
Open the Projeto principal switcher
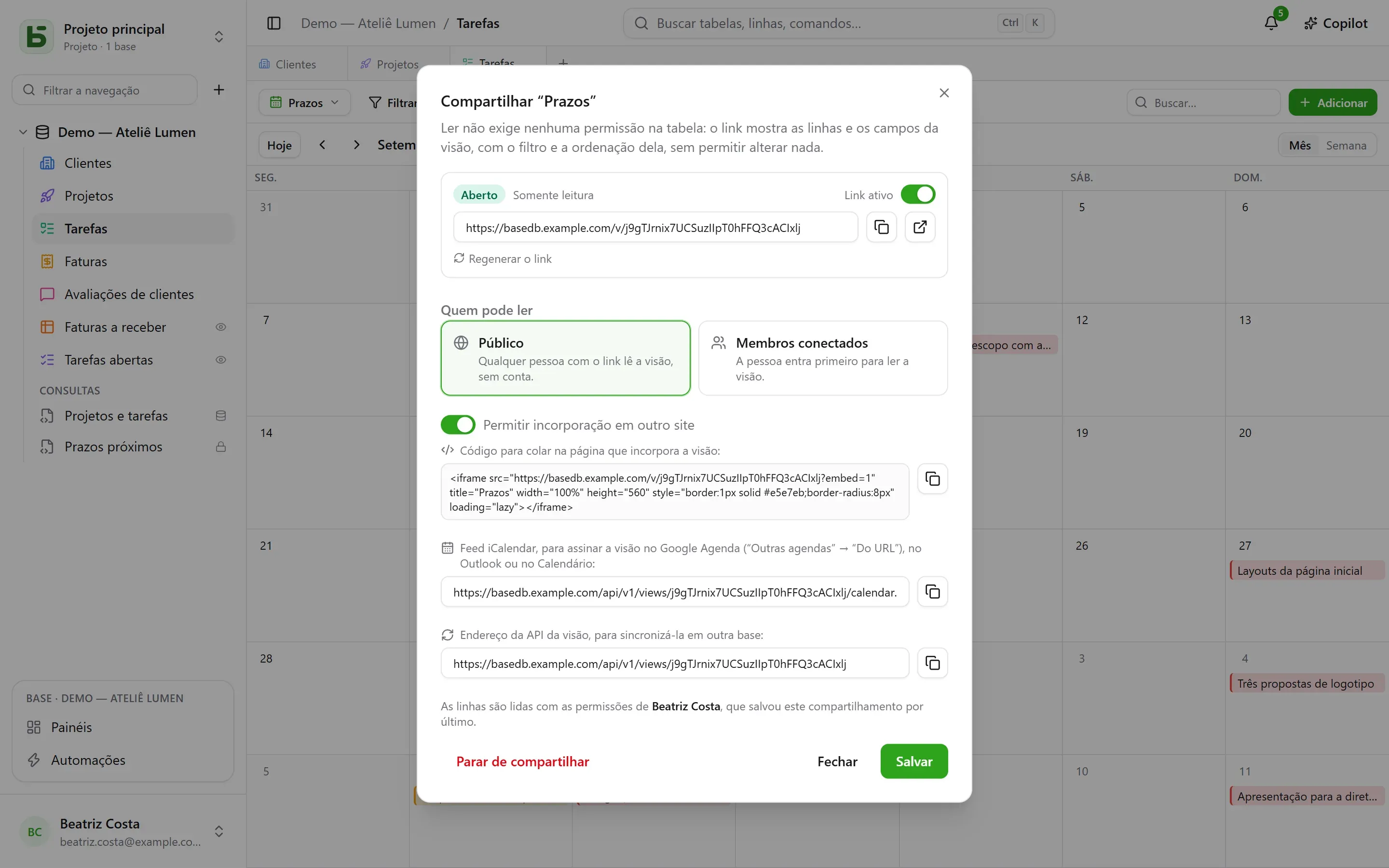(123, 36)
